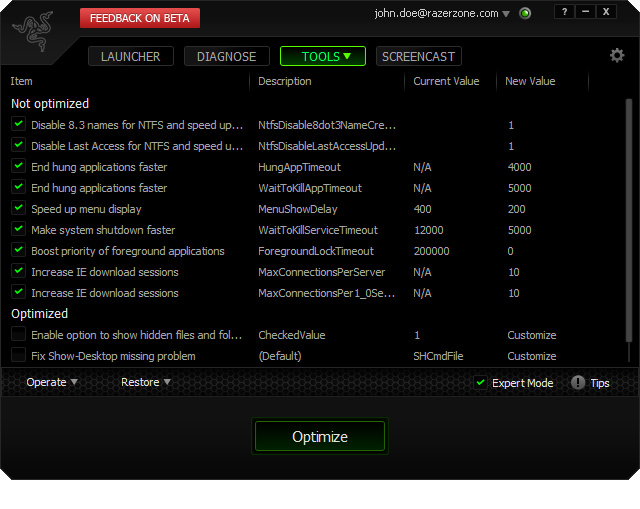Uncheck Boost priority of foreground applications
Image resolution: width=640 pixels, height=509 pixels.
pyautogui.click(x=18, y=251)
